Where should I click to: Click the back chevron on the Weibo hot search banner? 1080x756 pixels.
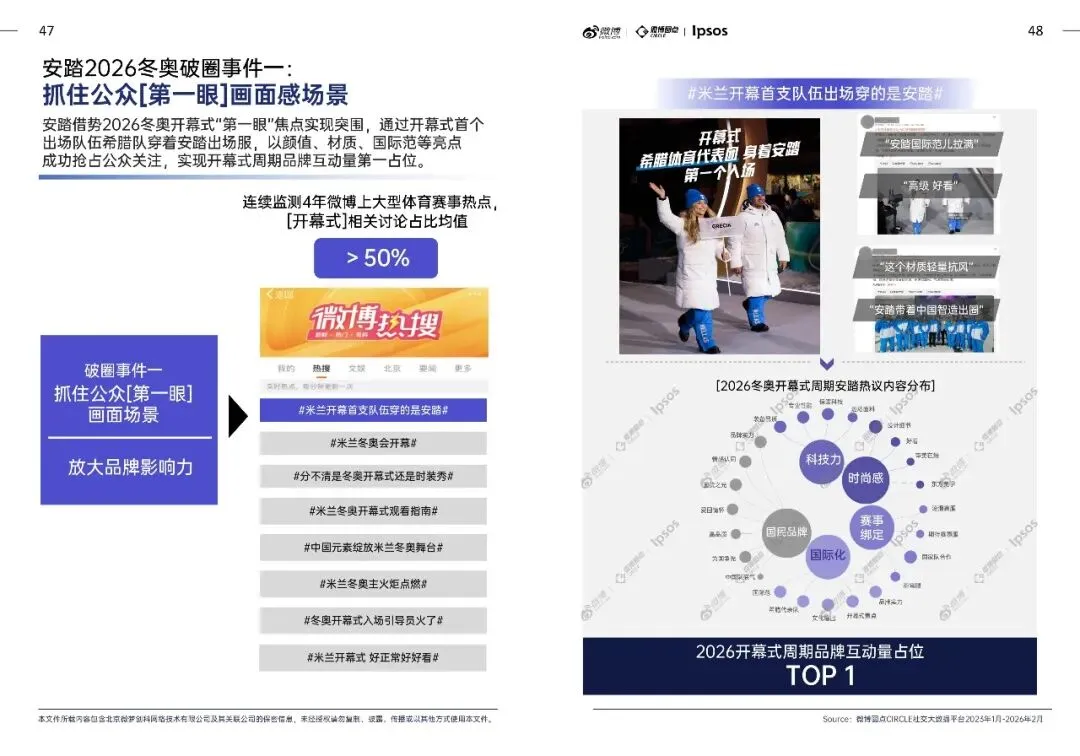pos(270,295)
